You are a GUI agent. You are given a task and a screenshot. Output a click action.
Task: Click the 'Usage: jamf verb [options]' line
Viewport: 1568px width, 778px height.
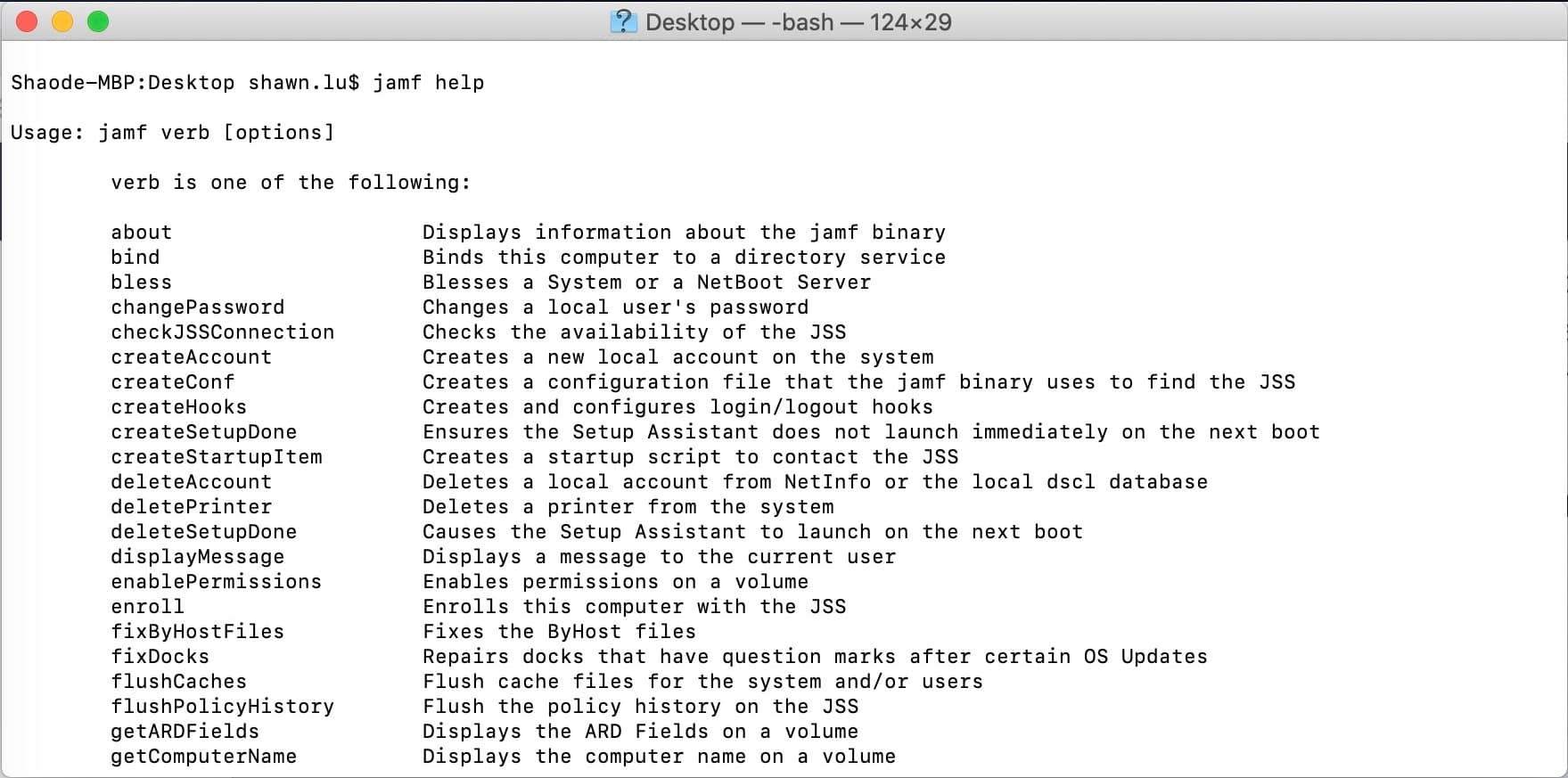pyautogui.click(x=172, y=133)
